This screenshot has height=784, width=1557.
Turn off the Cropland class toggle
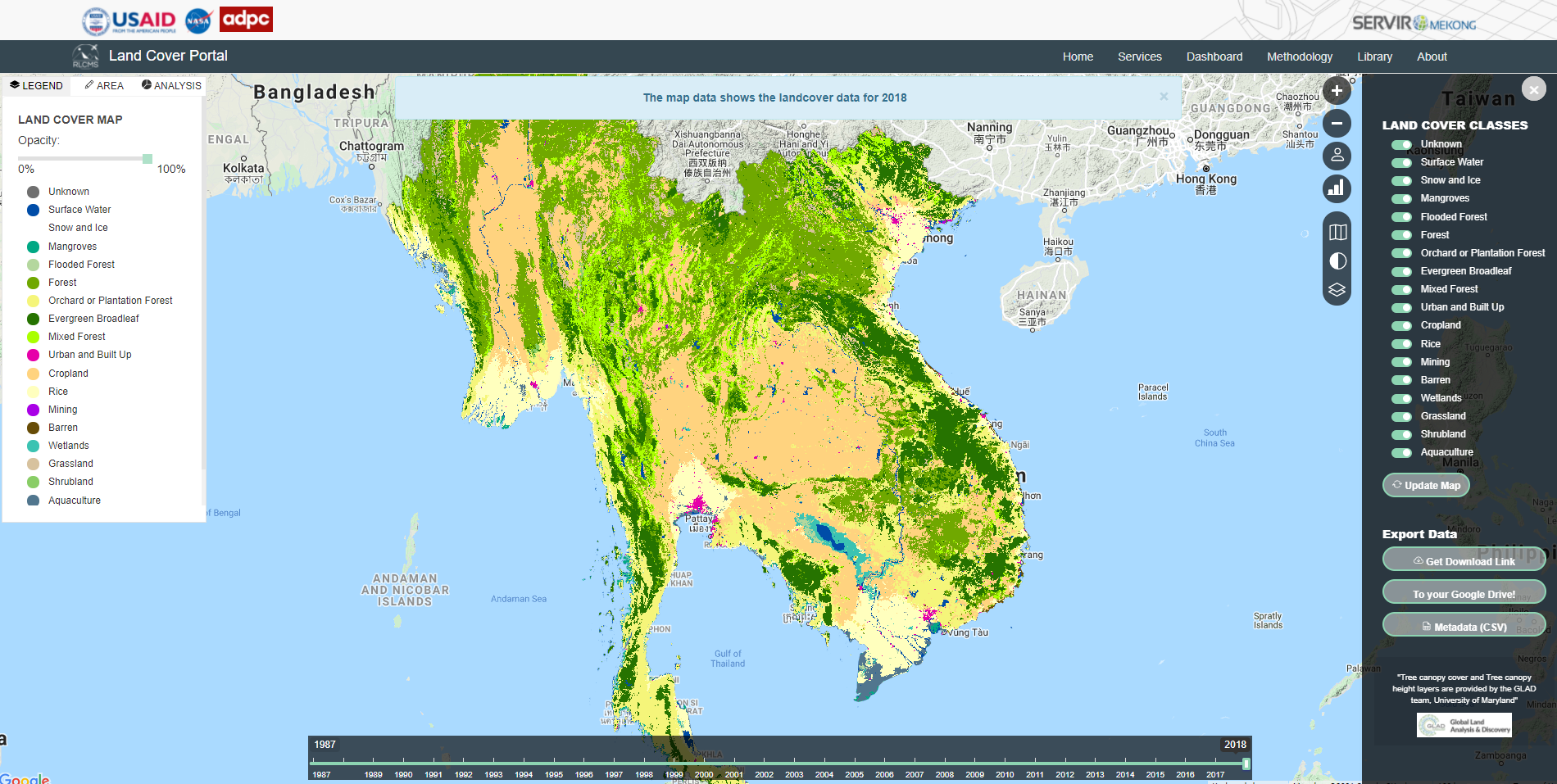click(1401, 325)
